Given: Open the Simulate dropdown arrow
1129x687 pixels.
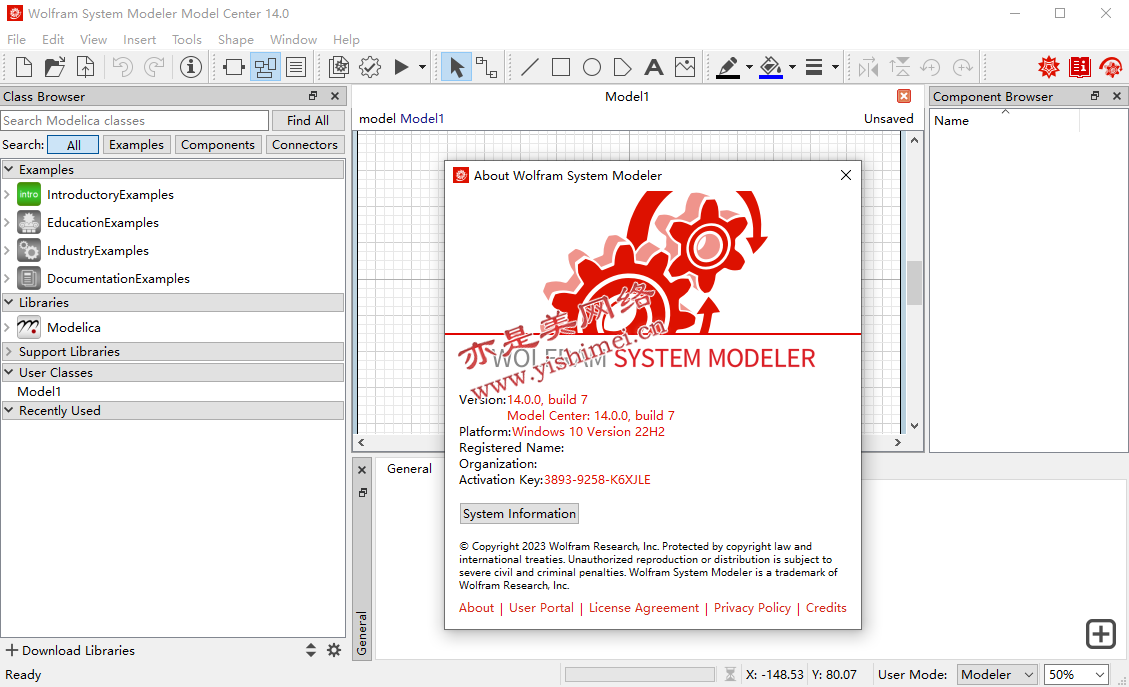Looking at the screenshot, I should tap(423, 67).
